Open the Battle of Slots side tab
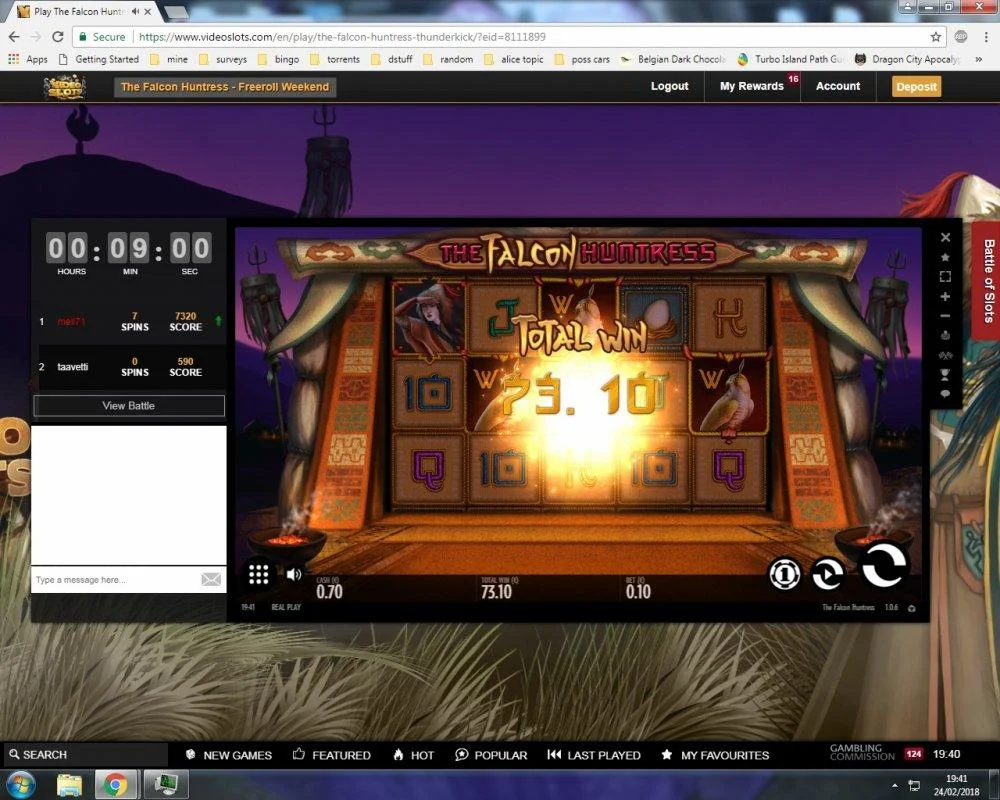 tap(987, 281)
